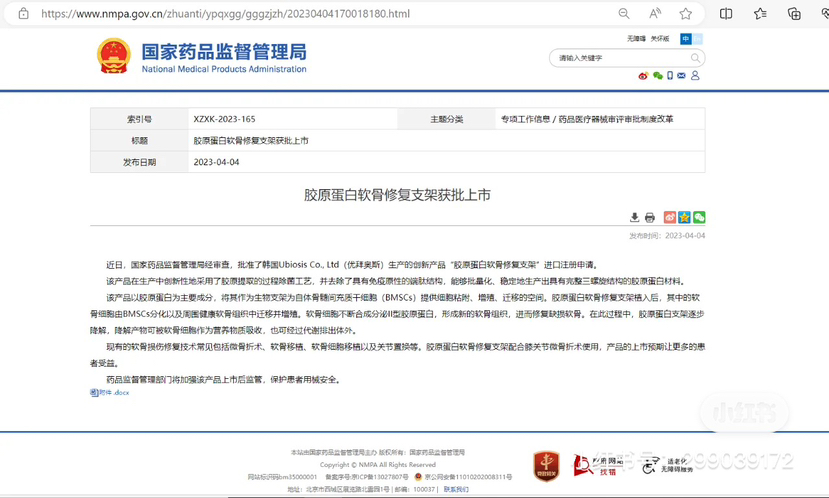The image size is (829, 498).
Task: Click the NMPA national emblem logo
Action: [114, 56]
